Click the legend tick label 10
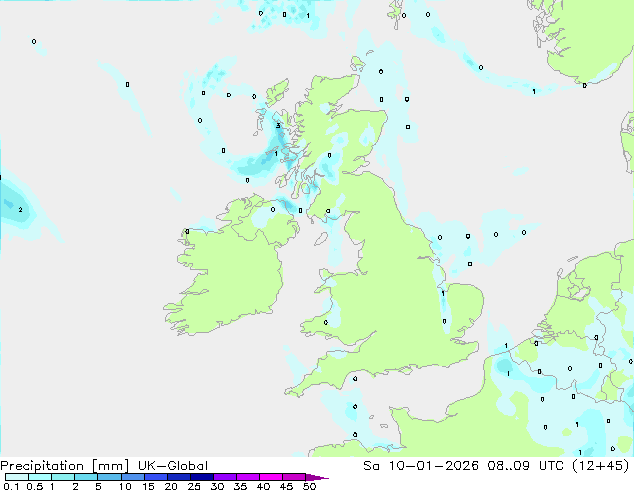 coord(124,487)
